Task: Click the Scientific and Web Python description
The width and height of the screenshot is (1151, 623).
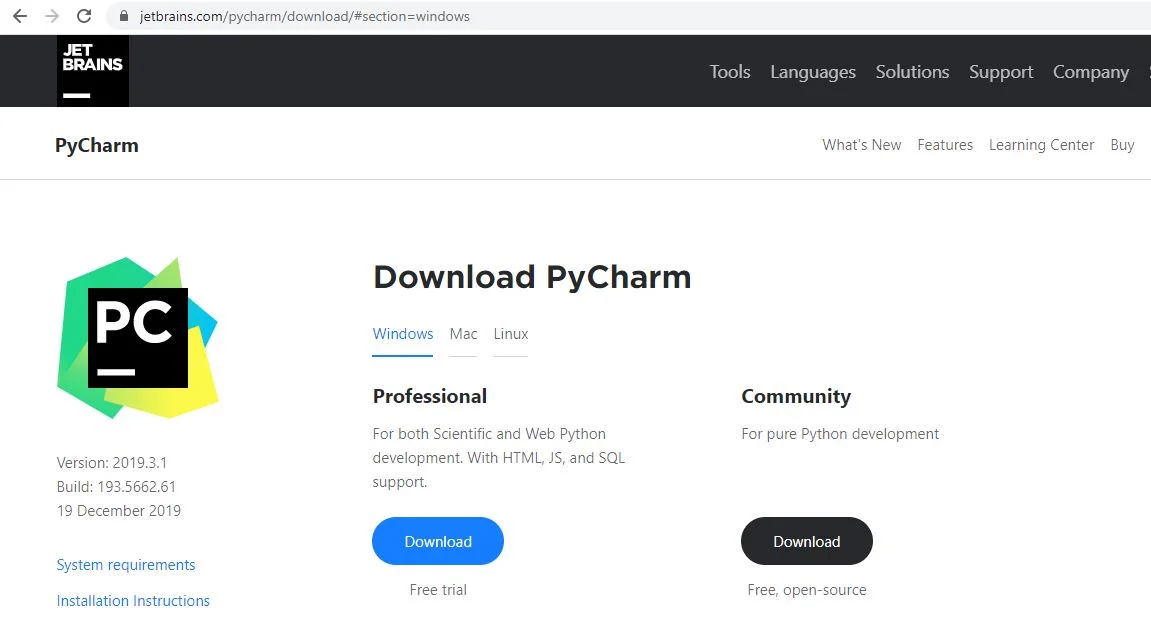Action: pyautogui.click(x=498, y=458)
